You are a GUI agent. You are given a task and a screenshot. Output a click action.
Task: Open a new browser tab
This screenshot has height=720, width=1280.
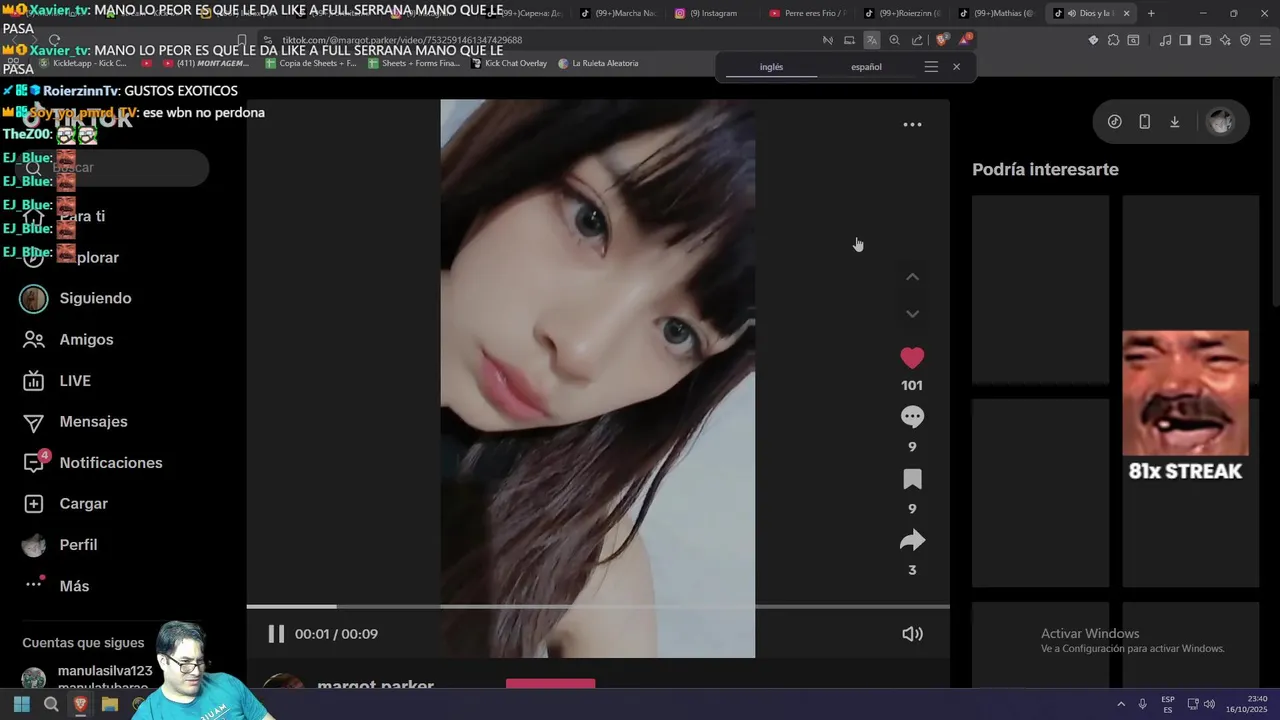coord(1151,13)
